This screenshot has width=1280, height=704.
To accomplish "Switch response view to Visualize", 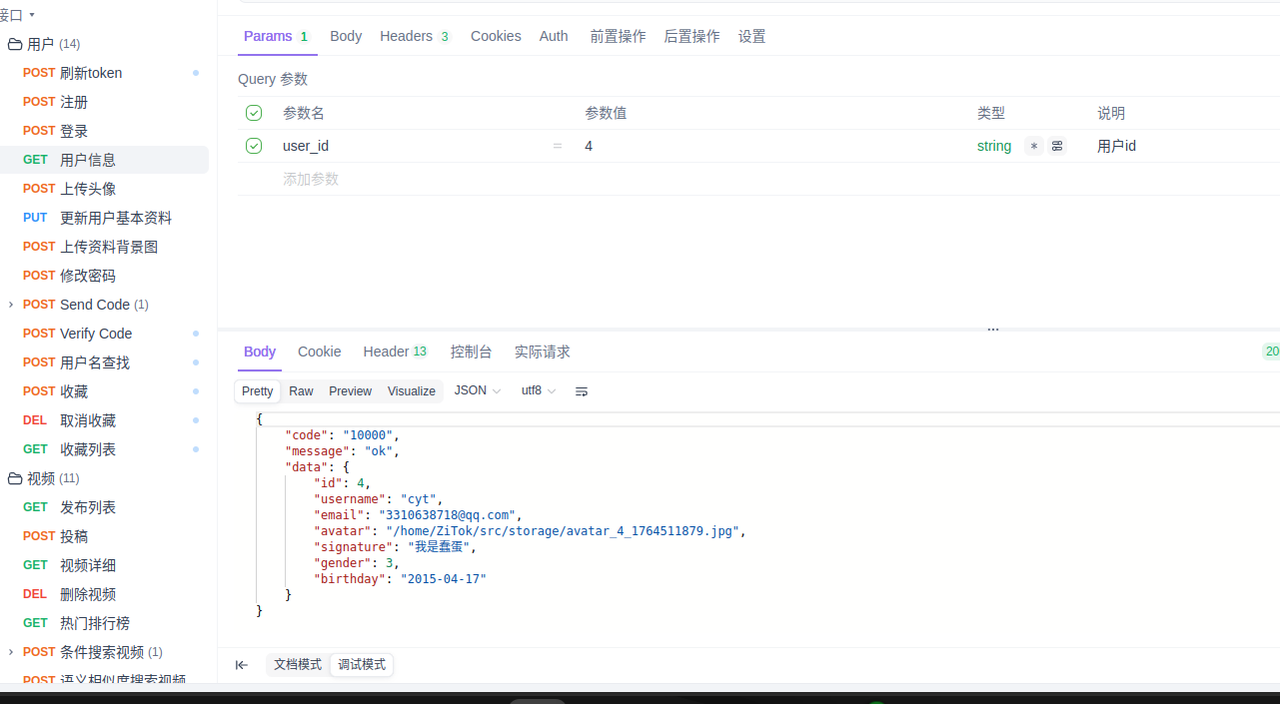I will pyautogui.click(x=412, y=391).
